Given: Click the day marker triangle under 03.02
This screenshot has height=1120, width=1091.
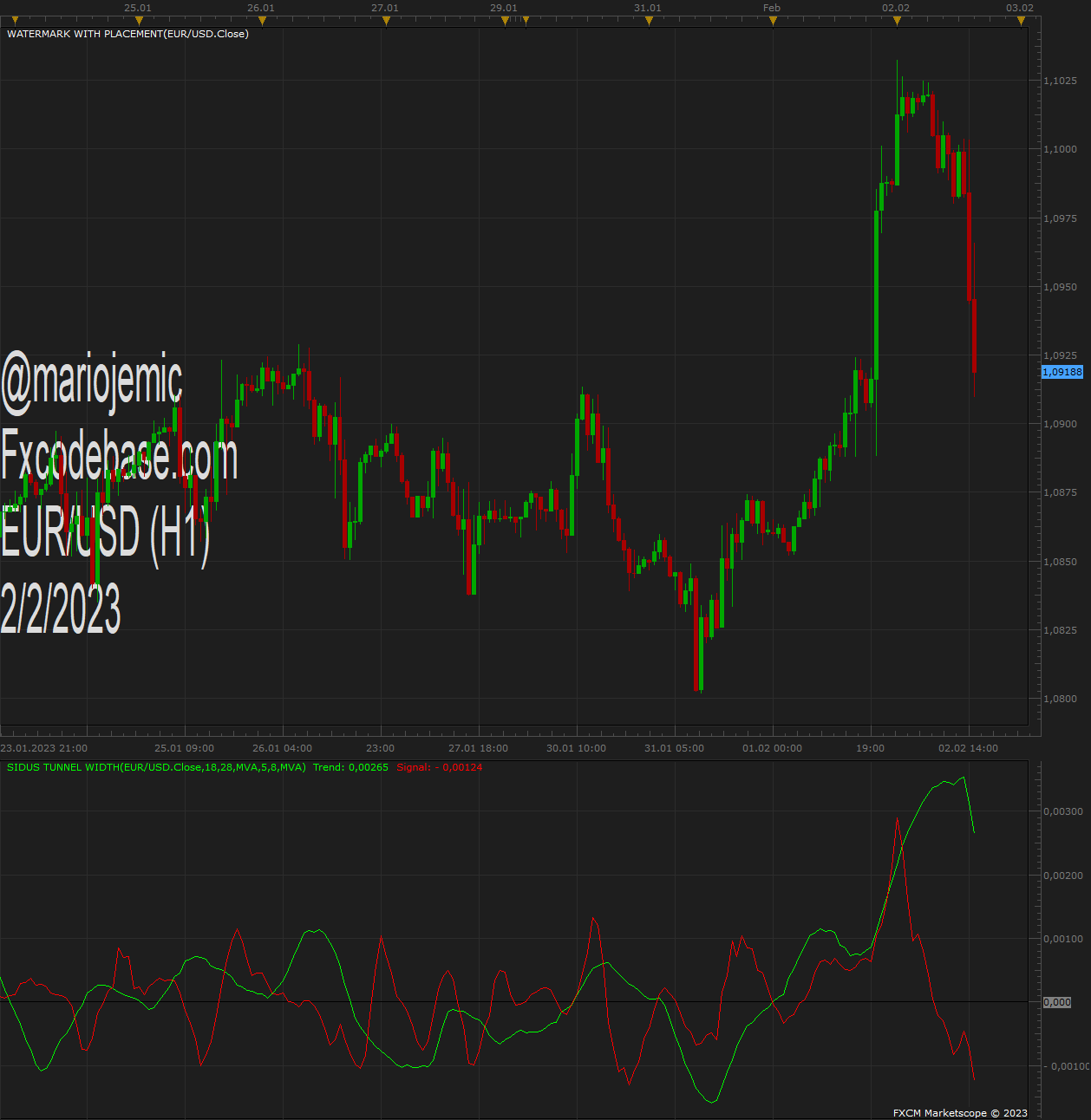Looking at the screenshot, I should pyautogui.click(x=1022, y=21).
